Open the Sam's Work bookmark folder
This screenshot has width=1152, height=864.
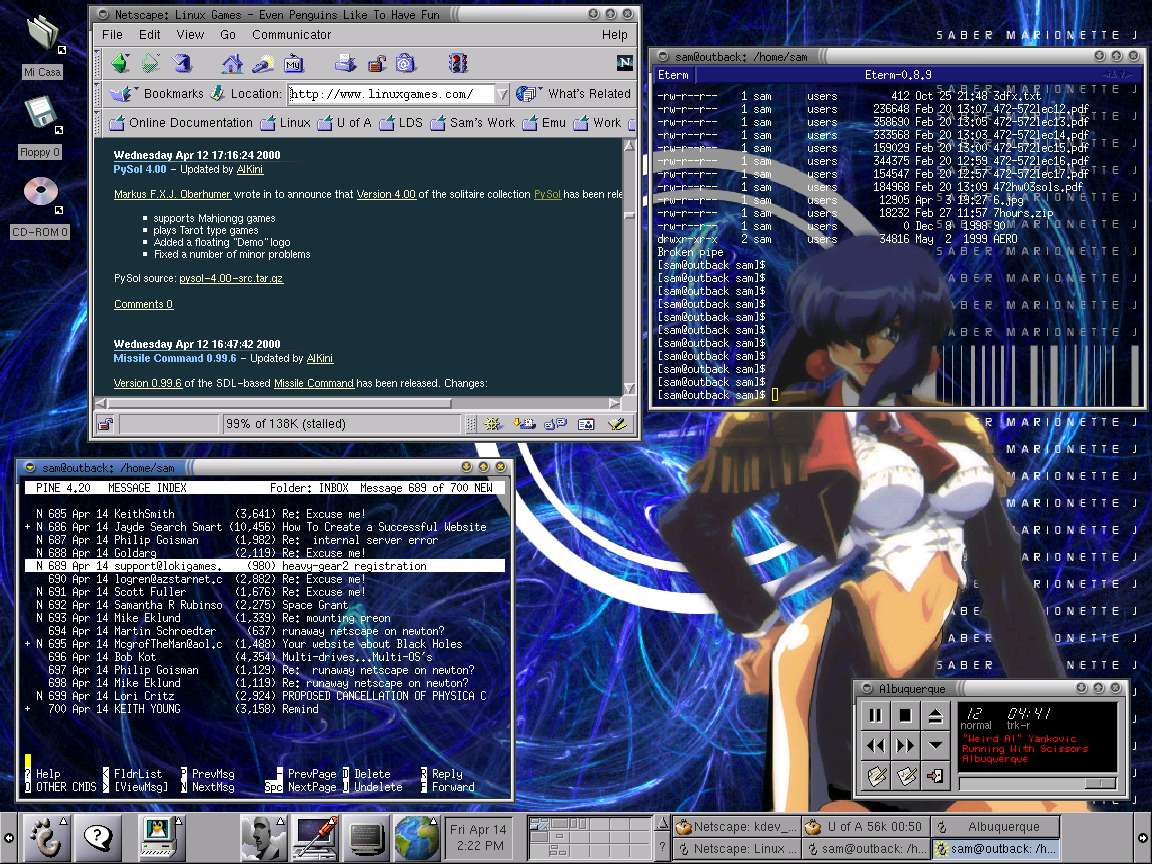[472, 123]
